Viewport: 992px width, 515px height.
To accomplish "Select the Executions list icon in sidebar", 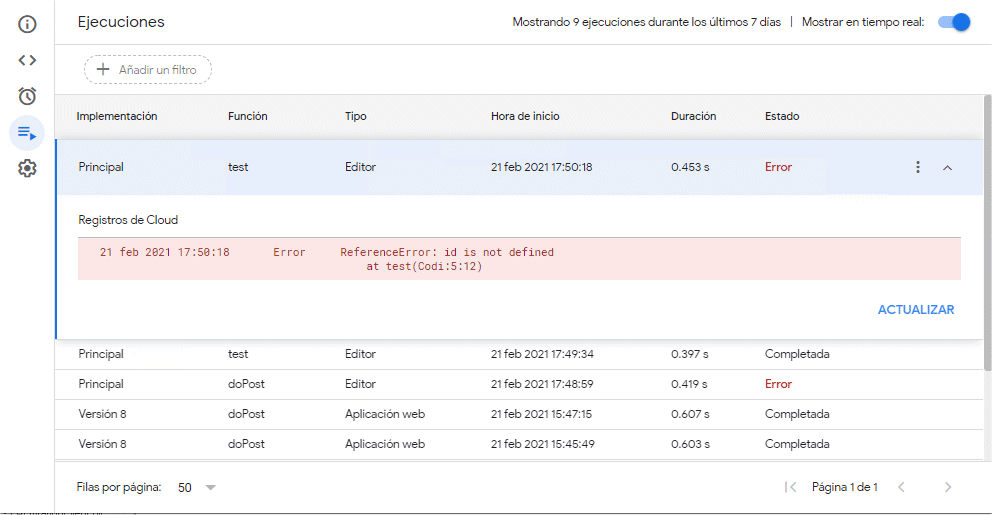I will (x=27, y=132).
